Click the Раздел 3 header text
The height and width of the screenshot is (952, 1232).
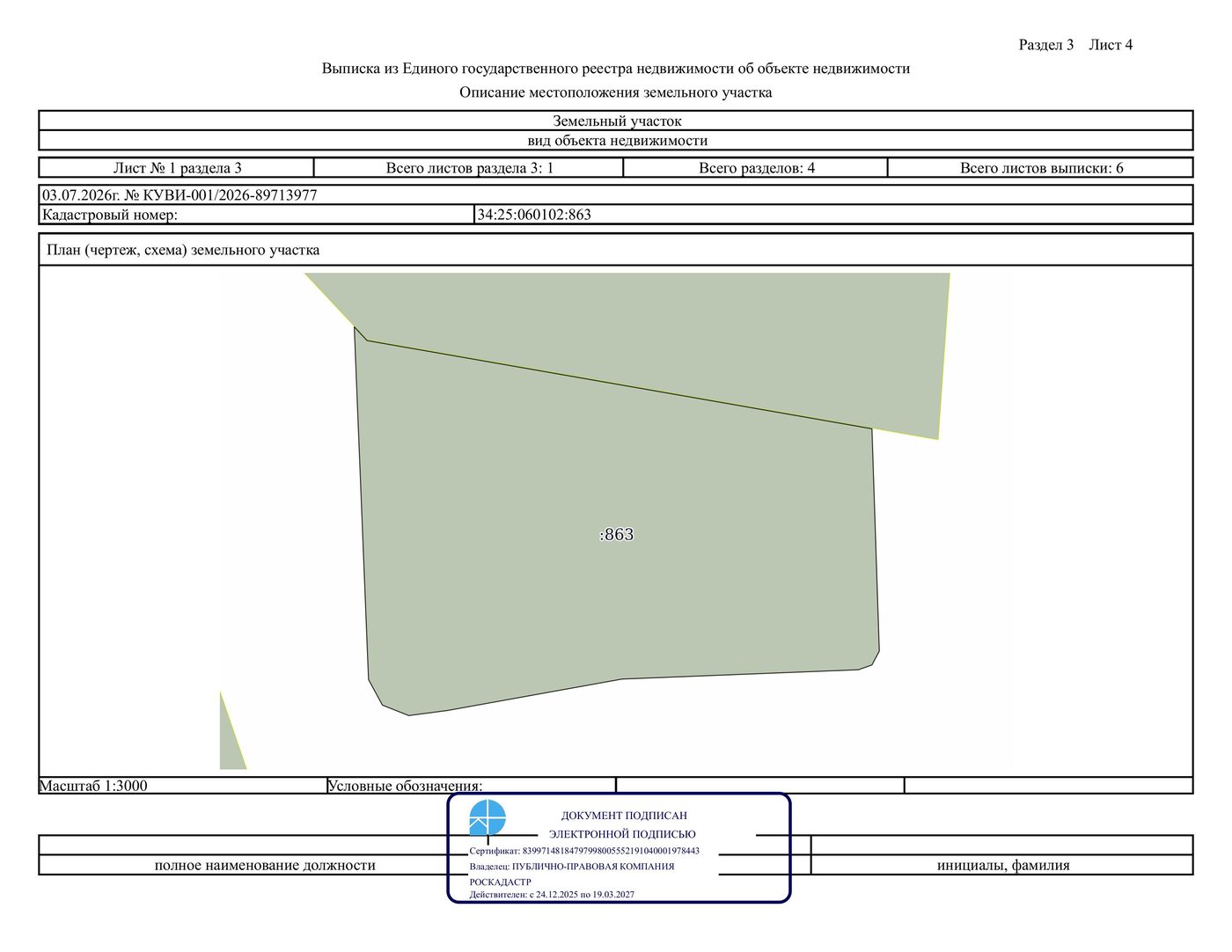[1046, 45]
